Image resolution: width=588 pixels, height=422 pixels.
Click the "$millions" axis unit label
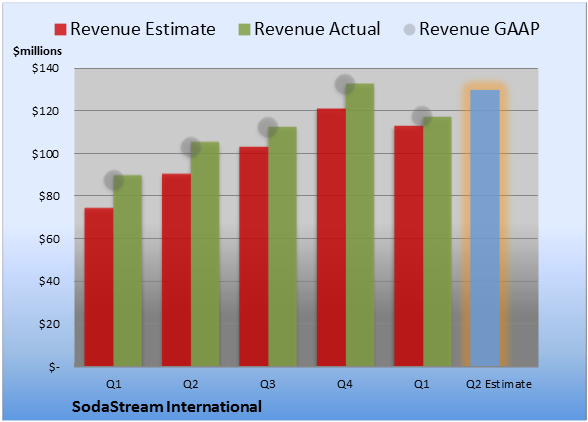click(x=38, y=51)
